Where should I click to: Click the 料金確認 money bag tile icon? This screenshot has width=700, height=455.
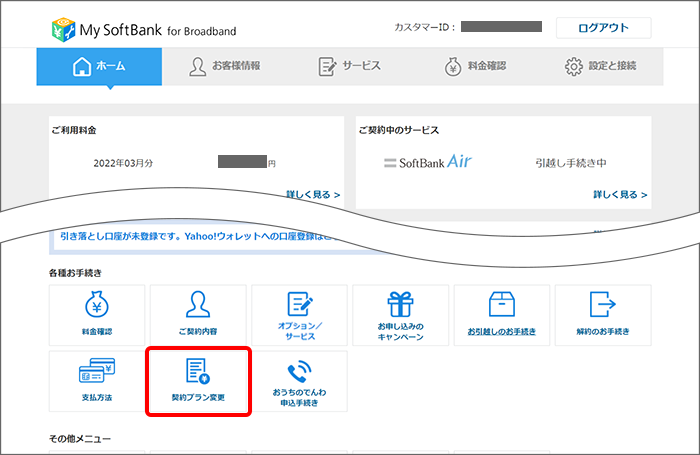click(x=97, y=304)
